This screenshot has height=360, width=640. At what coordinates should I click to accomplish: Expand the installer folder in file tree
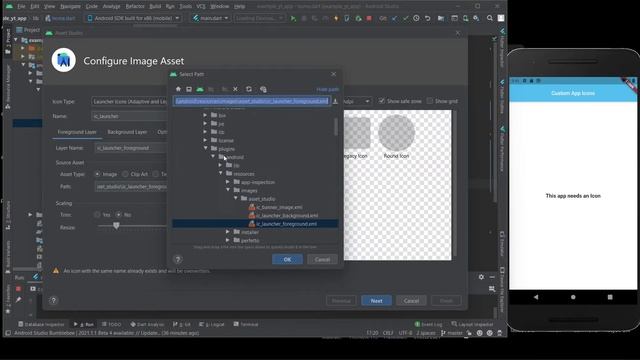pyautogui.click(x=228, y=232)
